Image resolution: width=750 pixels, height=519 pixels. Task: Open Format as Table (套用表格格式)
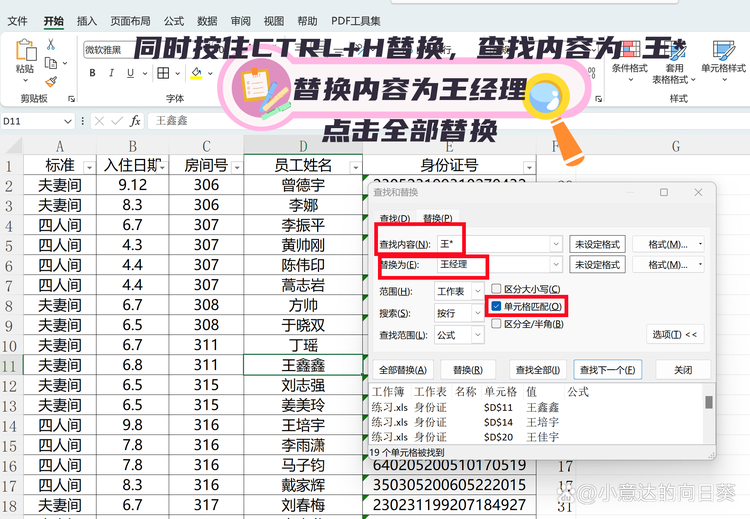(673, 62)
